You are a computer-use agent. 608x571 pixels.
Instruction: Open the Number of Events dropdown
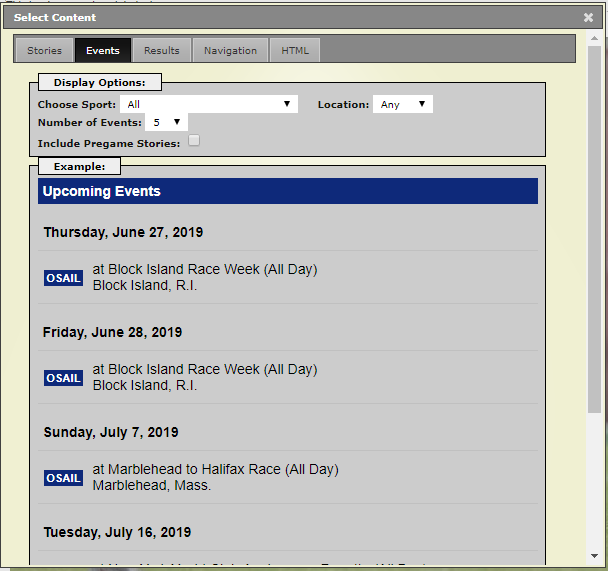pos(166,122)
